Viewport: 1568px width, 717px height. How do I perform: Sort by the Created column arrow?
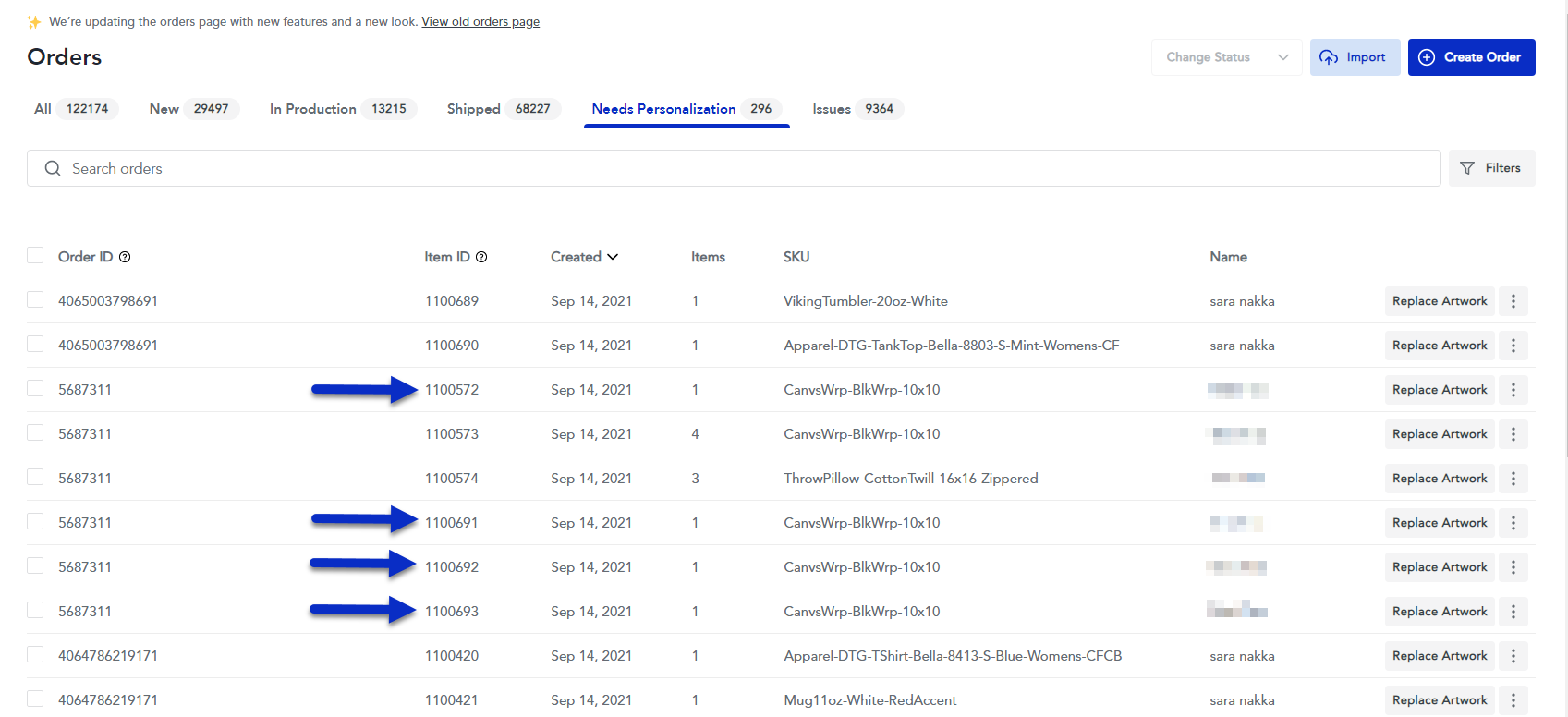(613, 257)
